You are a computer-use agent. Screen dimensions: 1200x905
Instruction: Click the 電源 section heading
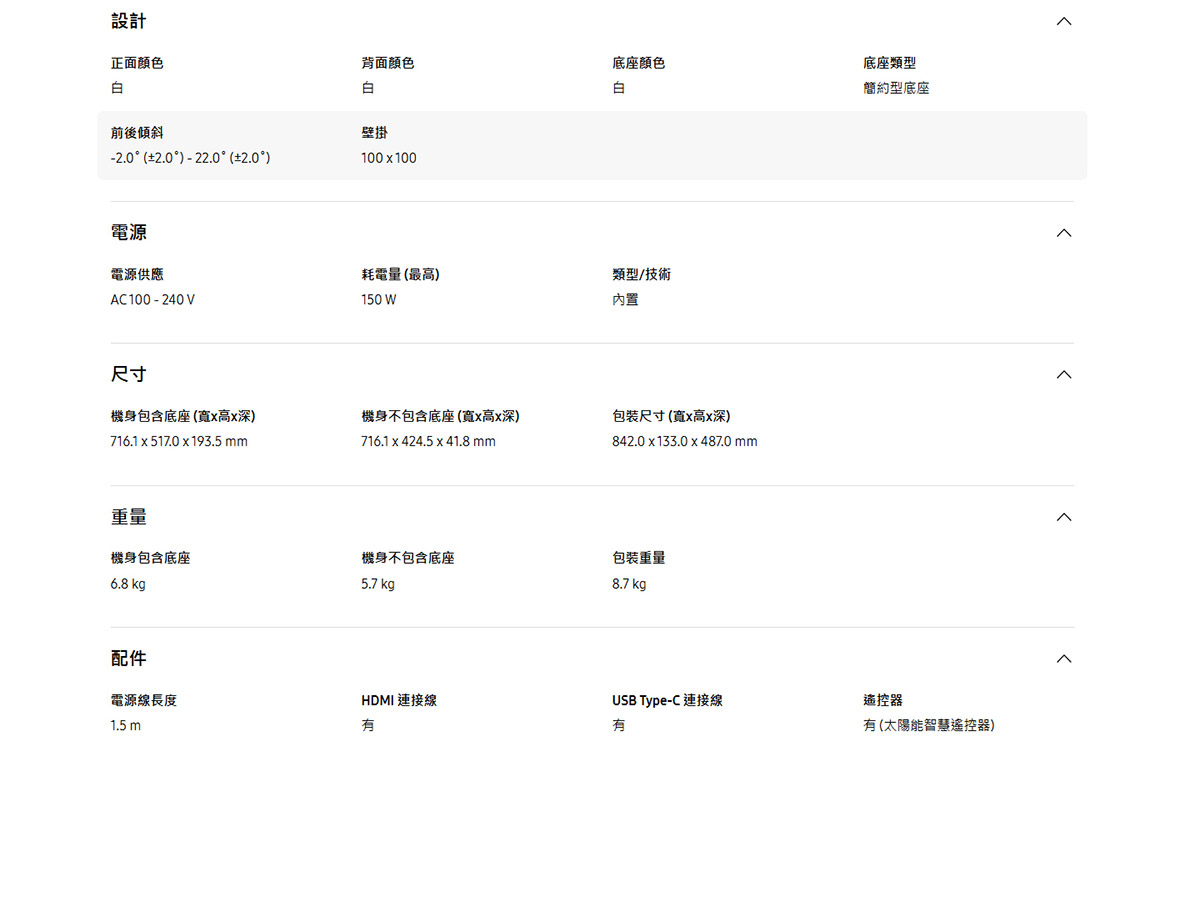129,233
